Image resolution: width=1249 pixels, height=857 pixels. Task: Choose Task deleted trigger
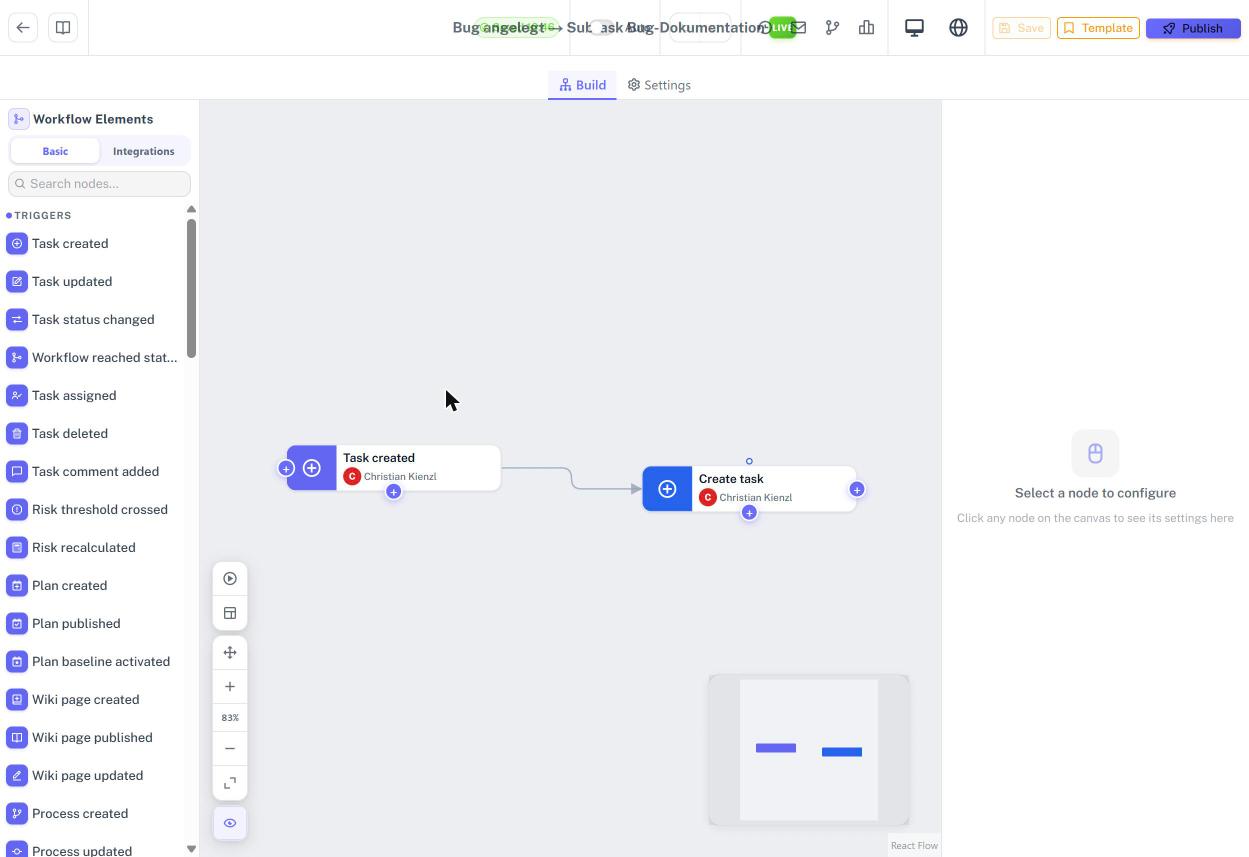92,434
